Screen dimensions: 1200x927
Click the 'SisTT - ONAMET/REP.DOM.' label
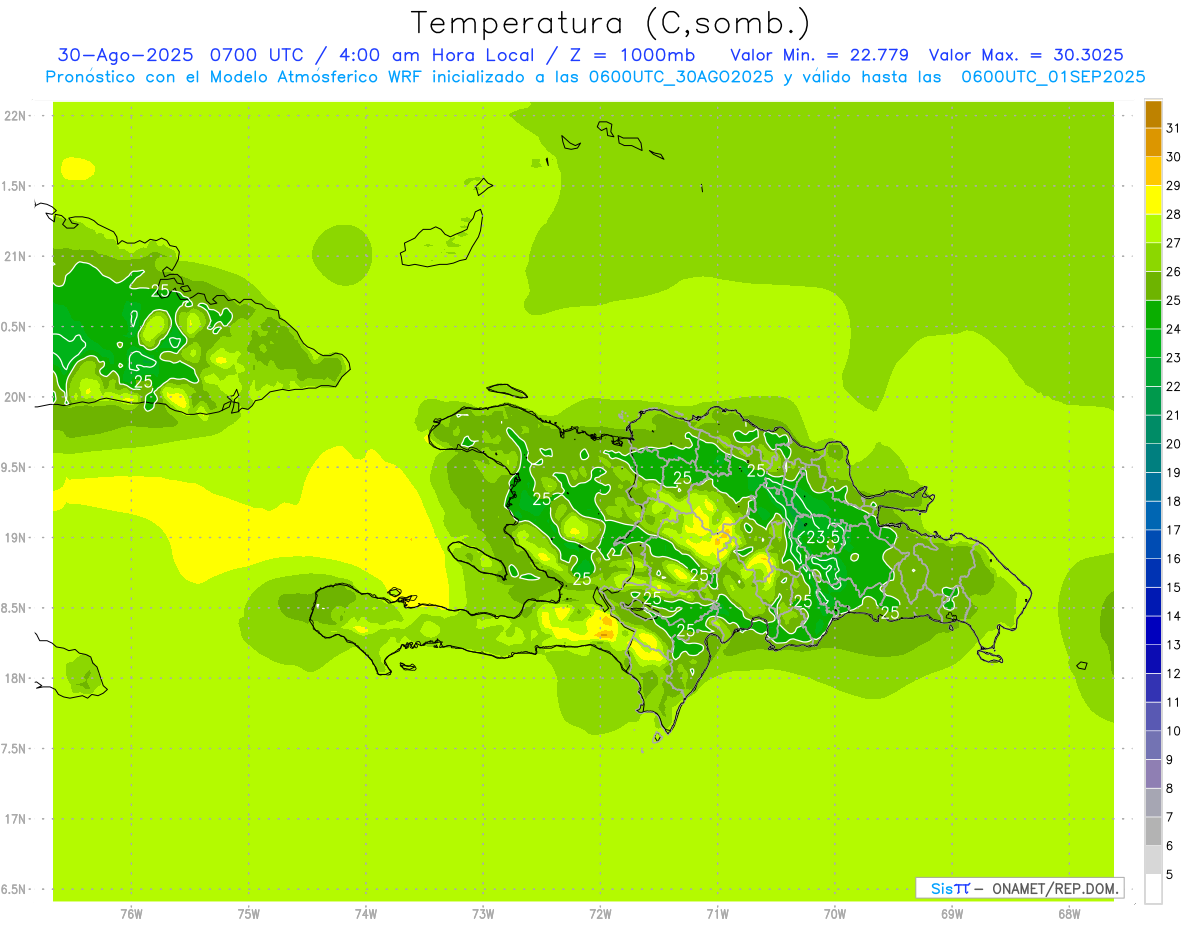click(x=1019, y=888)
